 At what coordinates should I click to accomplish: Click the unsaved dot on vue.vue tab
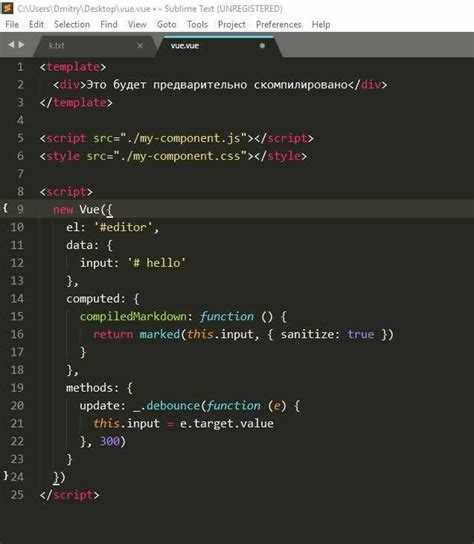click(262, 45)
